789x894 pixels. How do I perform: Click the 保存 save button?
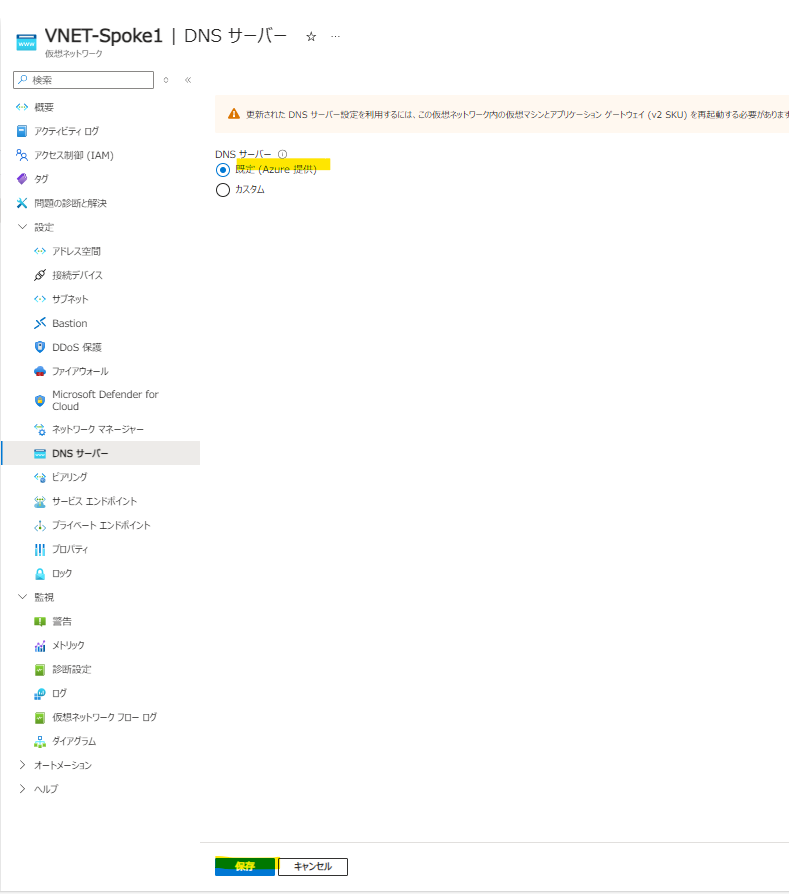click(x=245, y=867)
